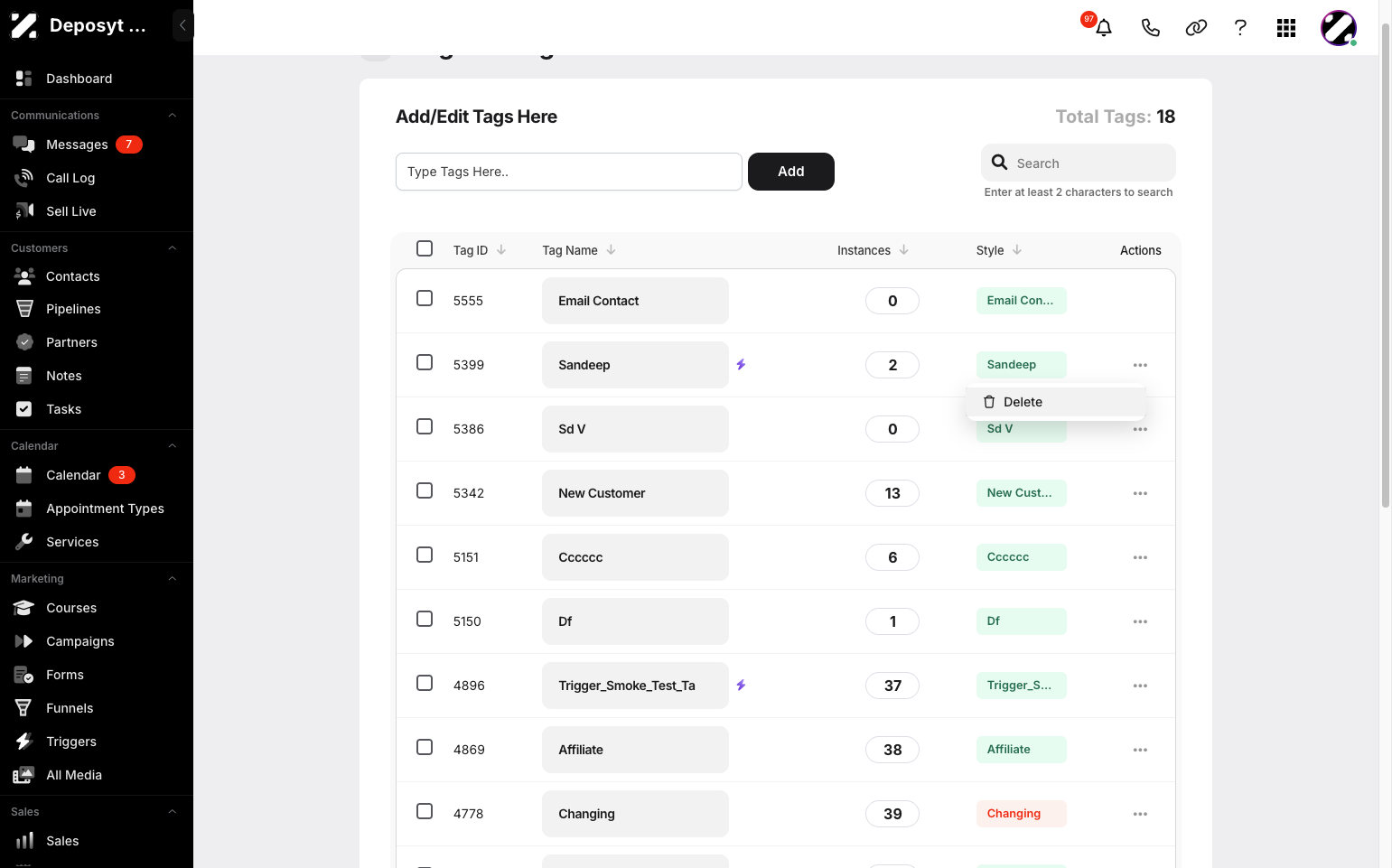Click the Affiliate green style badge
The image size is (1392, 868).
click(x=1022, y=750)
